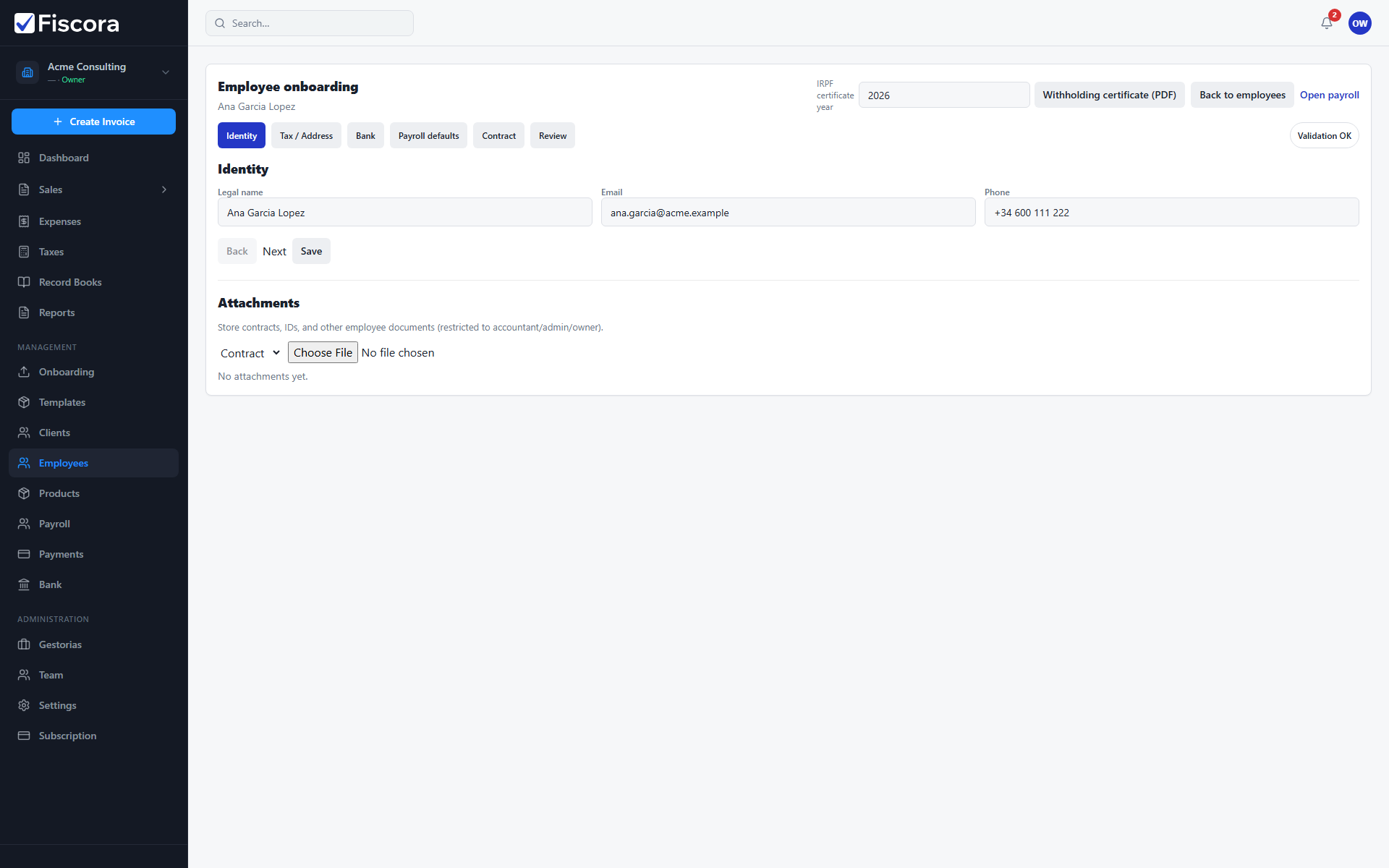Switch to the Bank onboarding tab
This screenshot has width=1389, height=868.
click(365, 135)
